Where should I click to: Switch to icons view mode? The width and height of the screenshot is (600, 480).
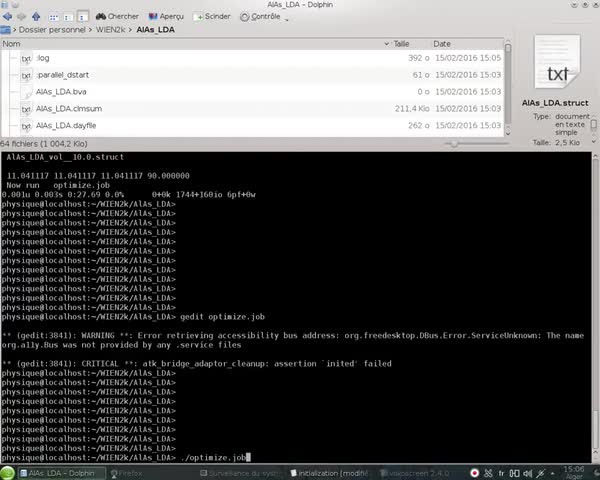54,17
